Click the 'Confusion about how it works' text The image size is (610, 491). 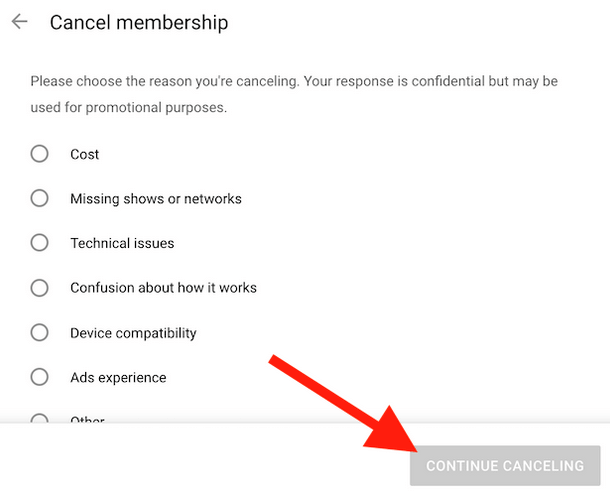(163, 288)
